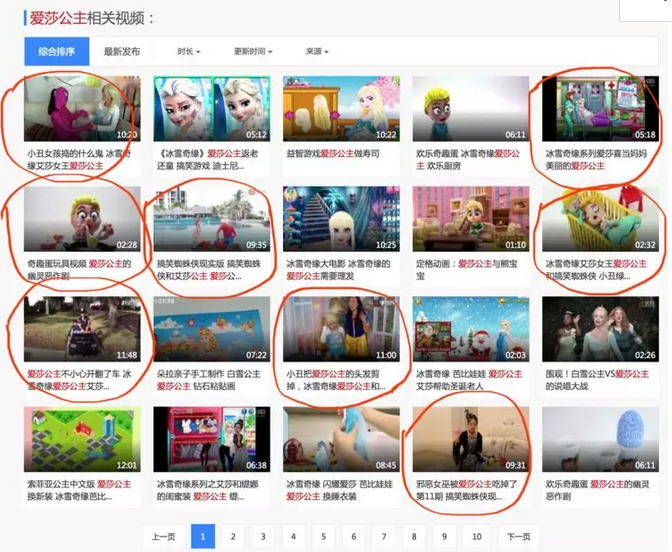Open the 11:00 Snow White costume thumbnail
The width and height of the screenshot is (672, 552).
coord(341,329)
